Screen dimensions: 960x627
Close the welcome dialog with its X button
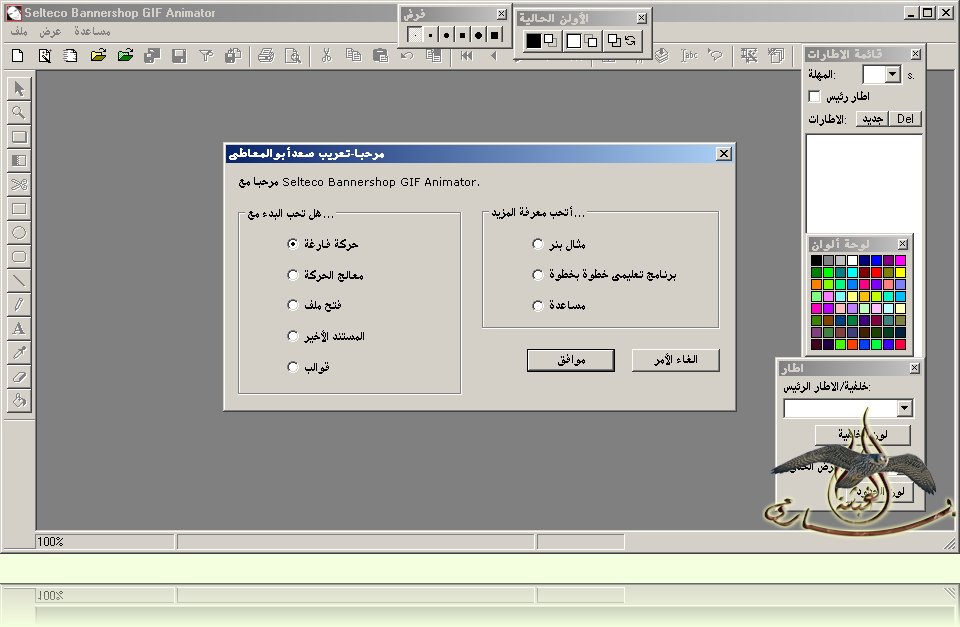(x=724, y=154)
